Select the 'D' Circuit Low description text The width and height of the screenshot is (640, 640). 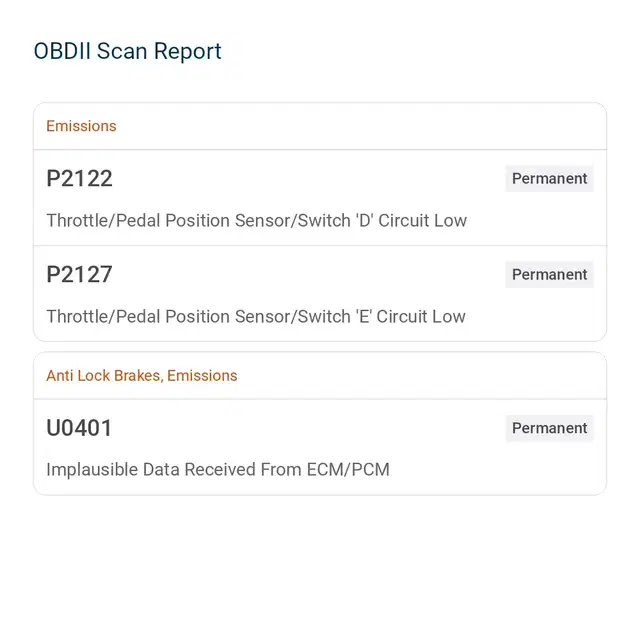pos(256,220)
